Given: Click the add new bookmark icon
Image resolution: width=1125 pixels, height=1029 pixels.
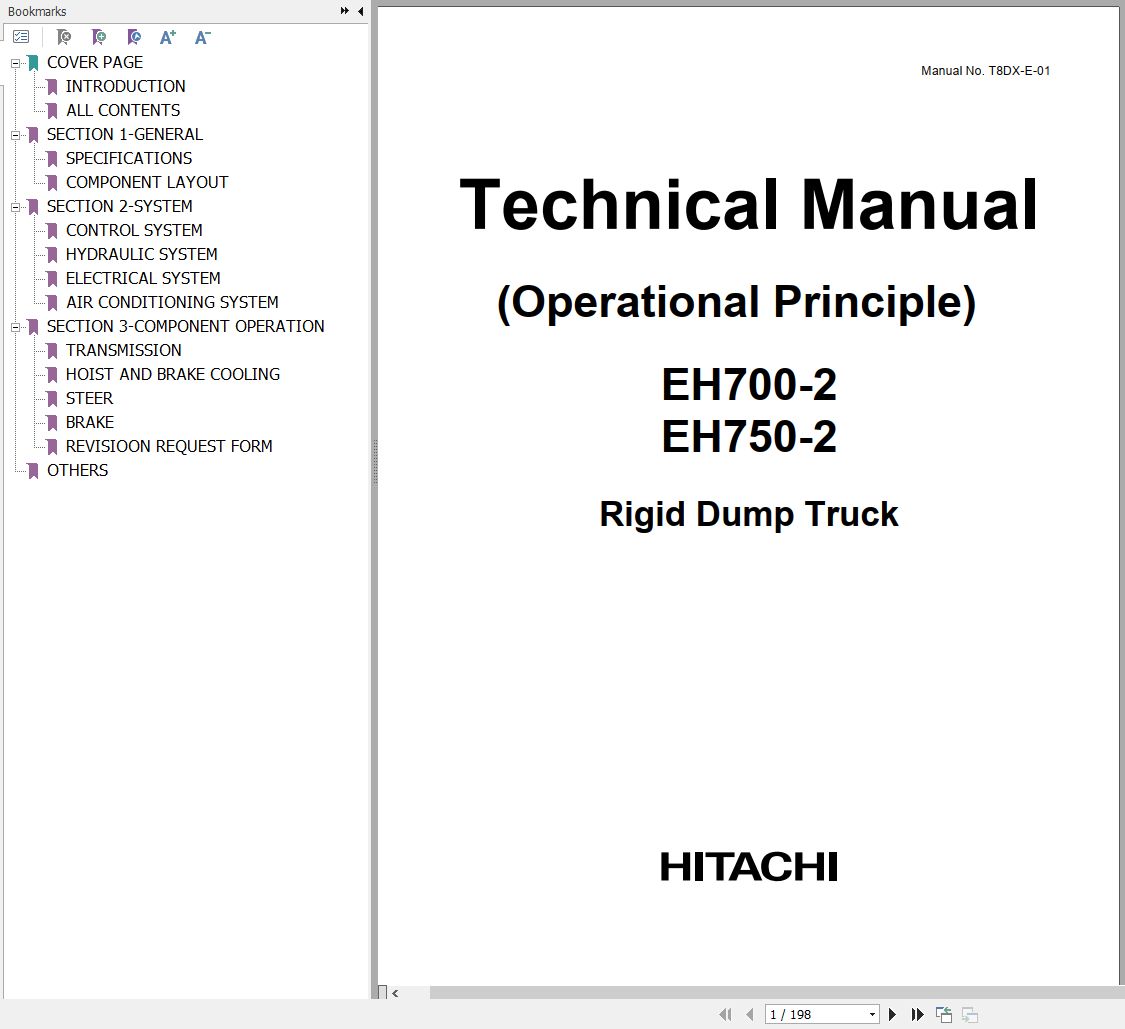Looking at the screenshot, I should [99, 37].
